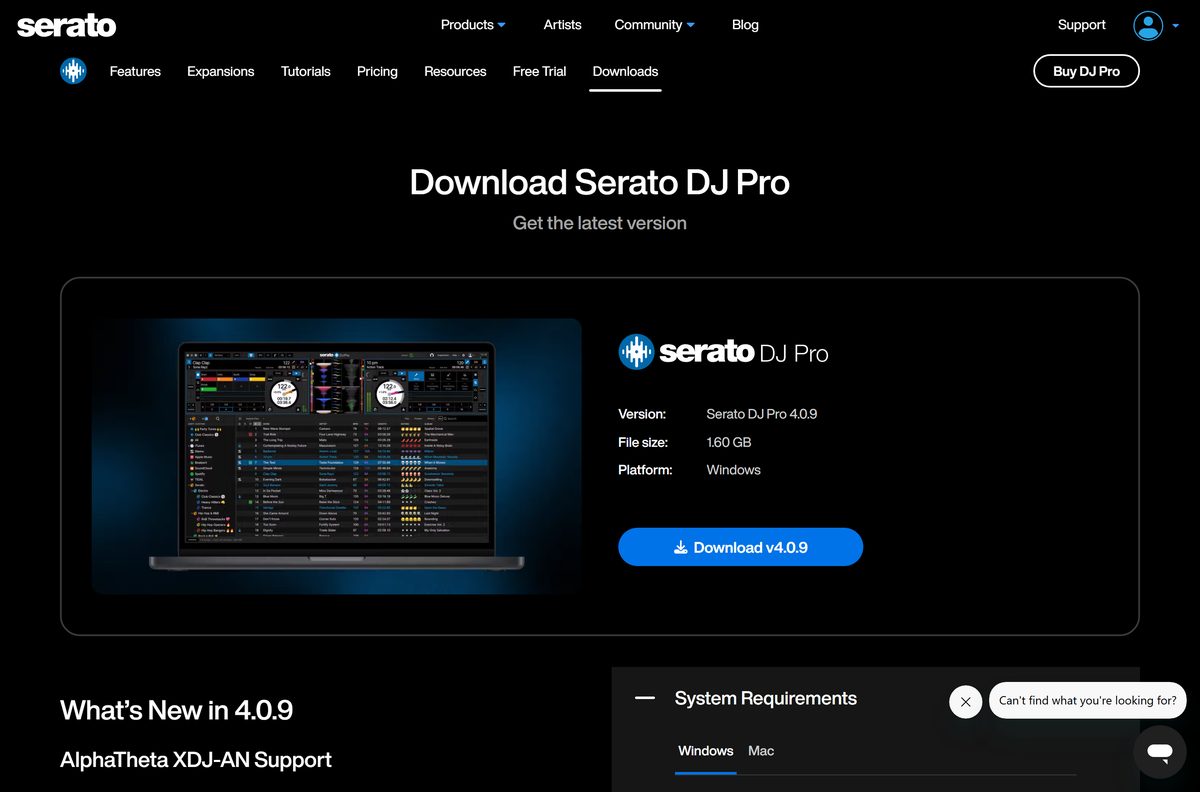Collapse System Requirements with the minus icon
This screenshot has width=1200, height=792.
point(645,698)
